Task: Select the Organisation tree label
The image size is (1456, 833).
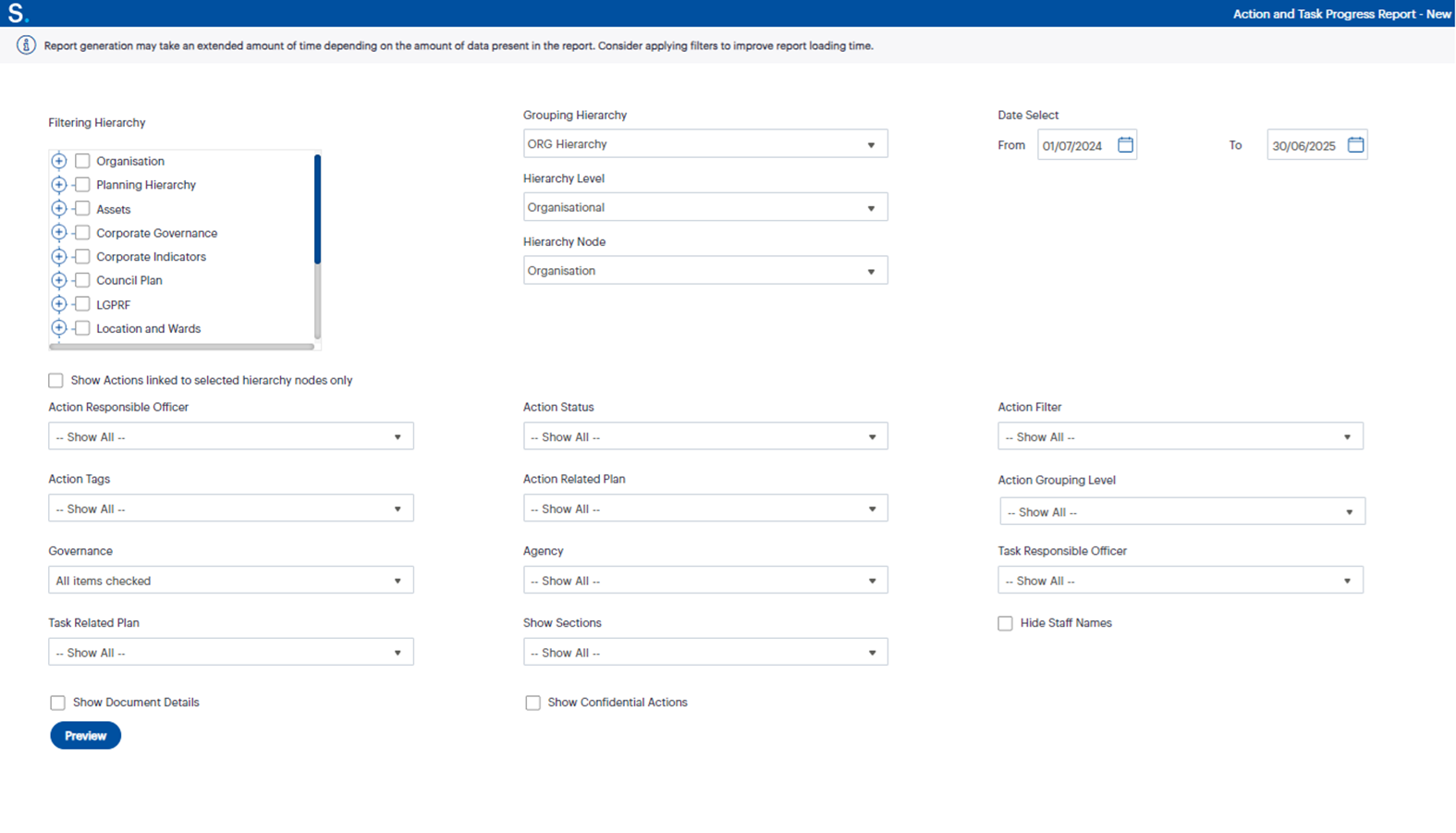Action: coord(130,161)
